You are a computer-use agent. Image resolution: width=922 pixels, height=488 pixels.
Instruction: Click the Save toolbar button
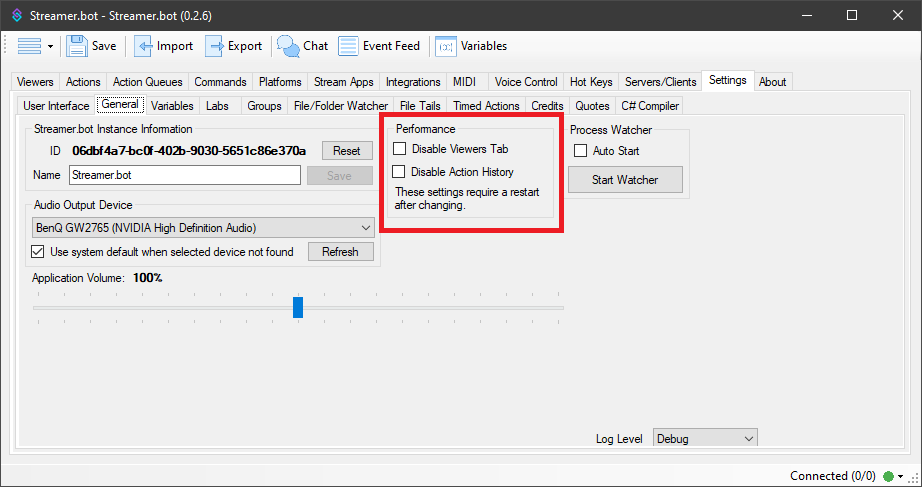click(91, 46)
